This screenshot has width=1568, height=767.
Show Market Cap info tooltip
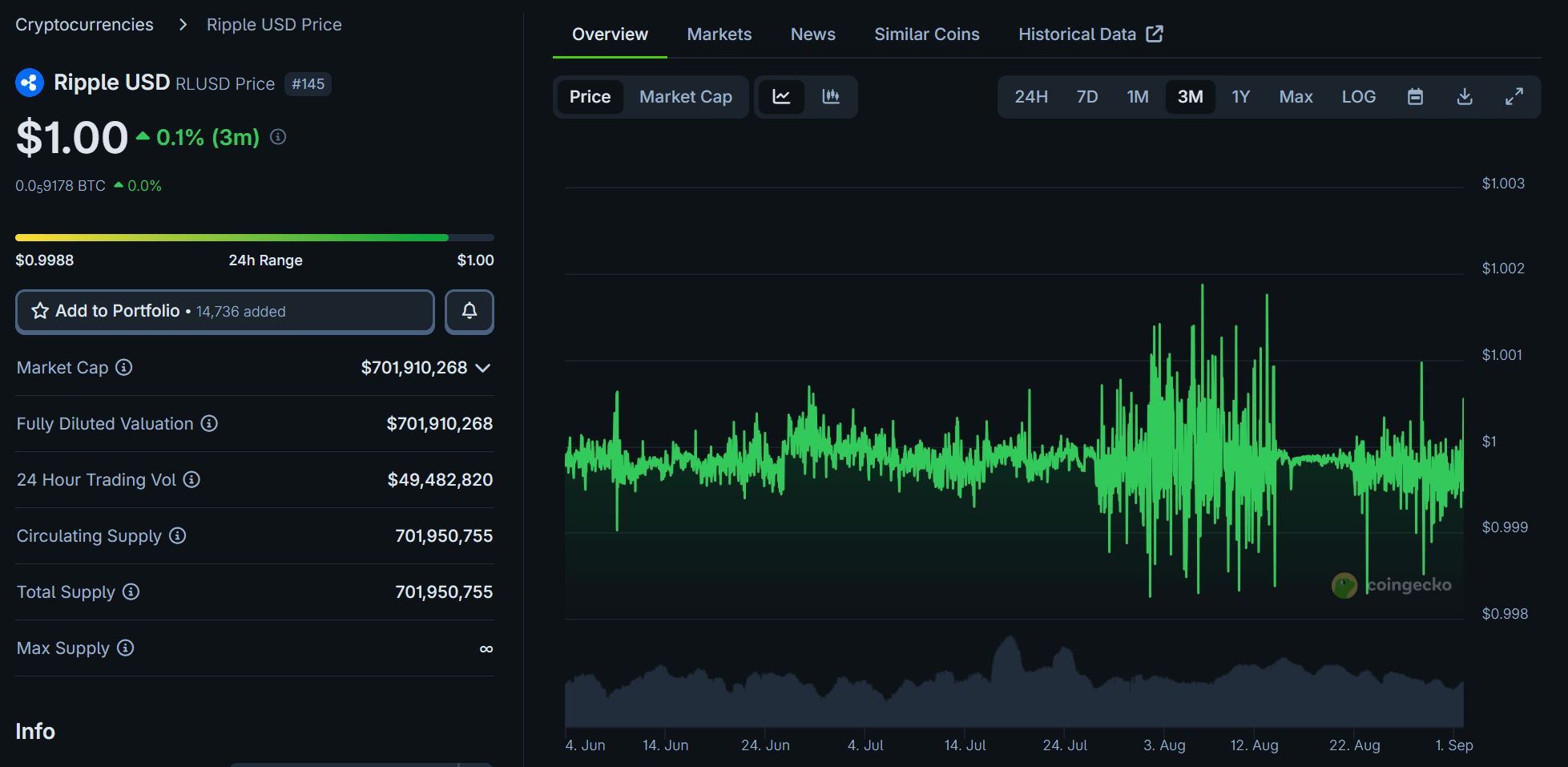click(x=124, y=367)
